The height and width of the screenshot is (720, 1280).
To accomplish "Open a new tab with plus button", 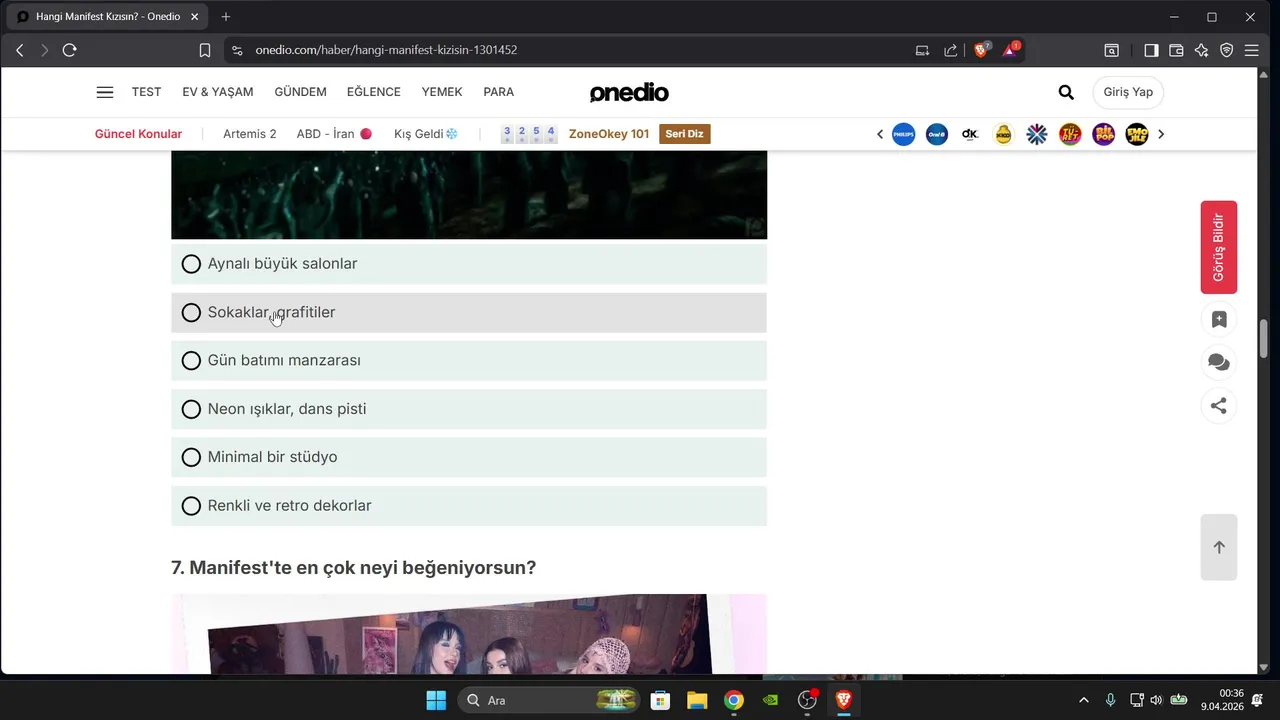I will 226,17.
